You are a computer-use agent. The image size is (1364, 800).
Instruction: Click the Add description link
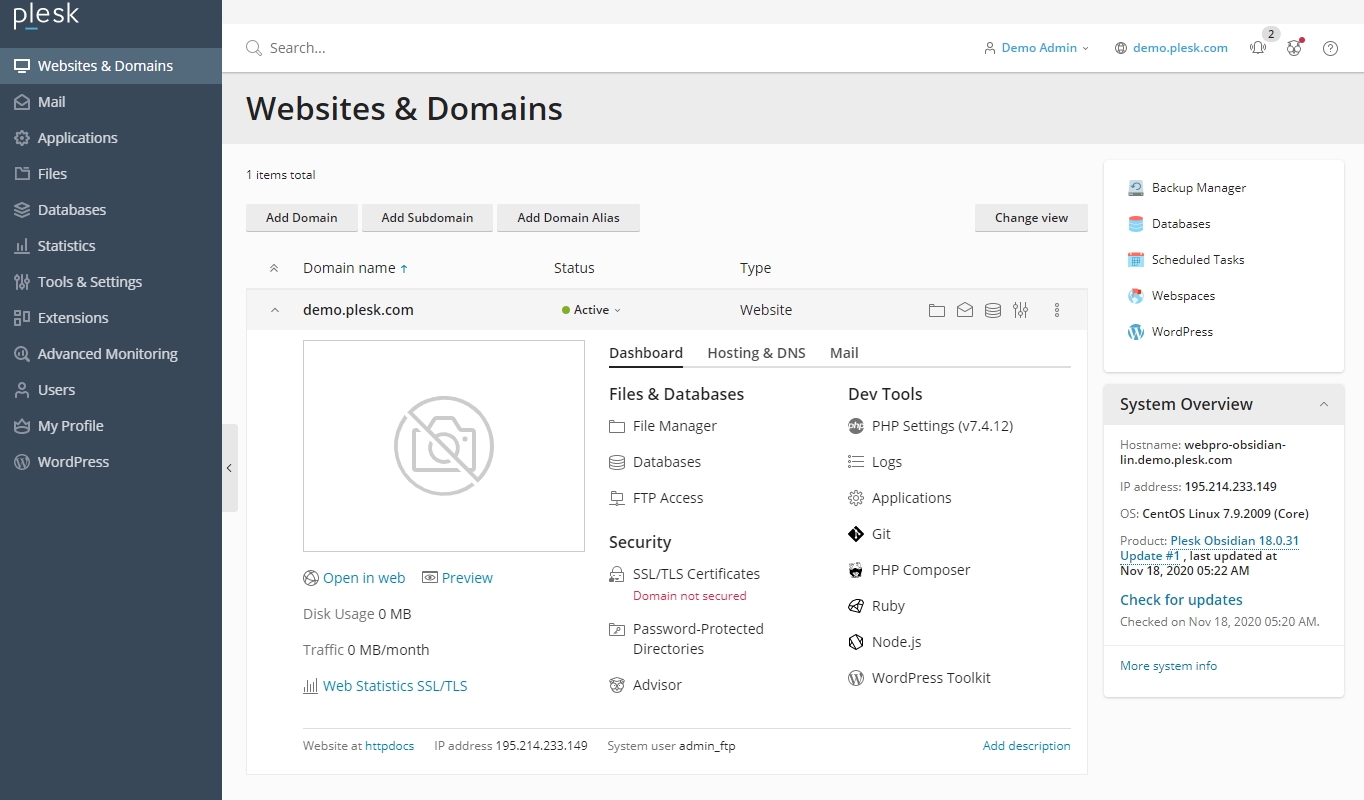coord(1026,746)
